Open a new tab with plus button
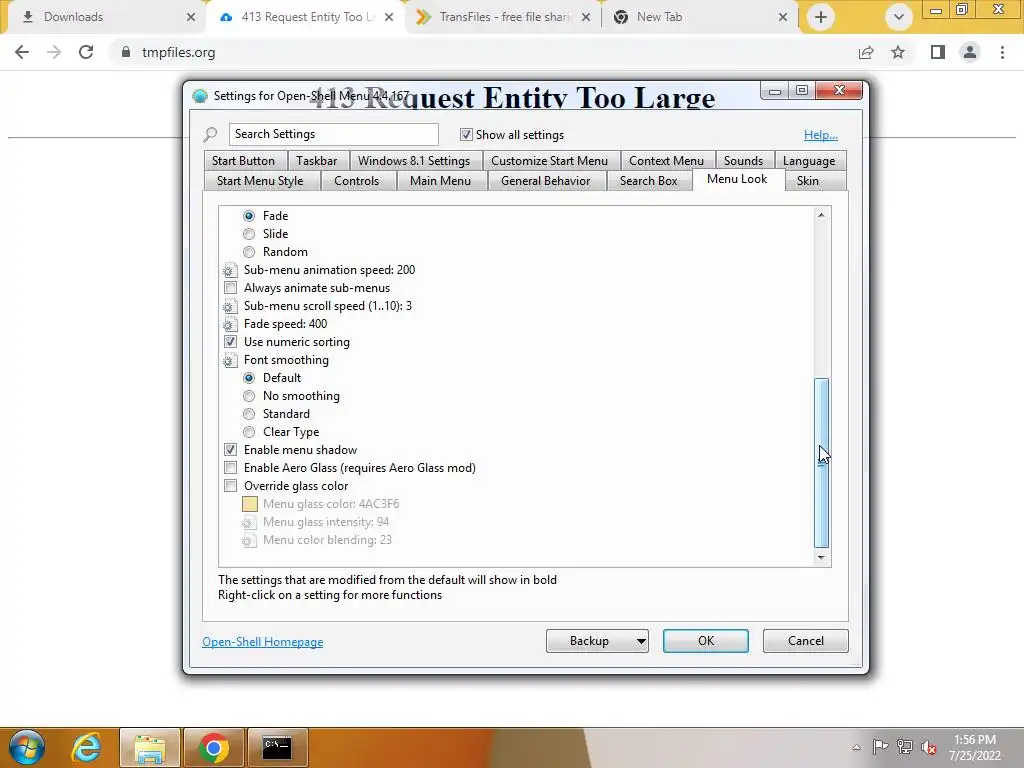 pyautogui.click(x=821, y=17)
